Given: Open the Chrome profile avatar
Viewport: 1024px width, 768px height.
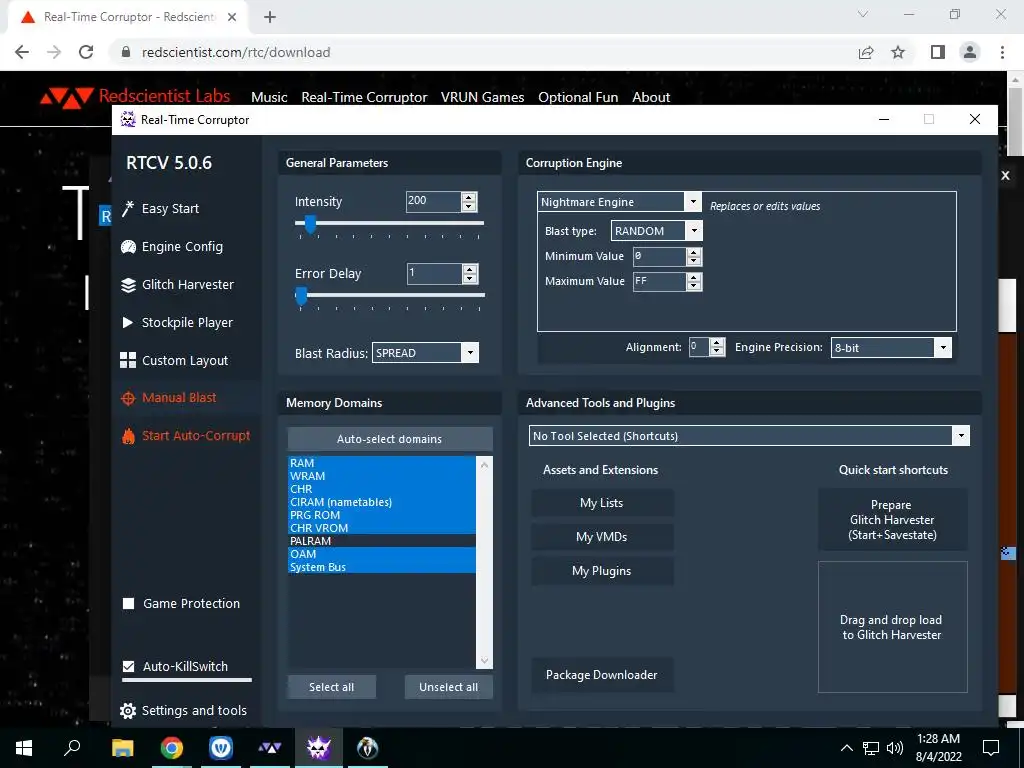Looking at the screenshot, I should tap(970, 52).
